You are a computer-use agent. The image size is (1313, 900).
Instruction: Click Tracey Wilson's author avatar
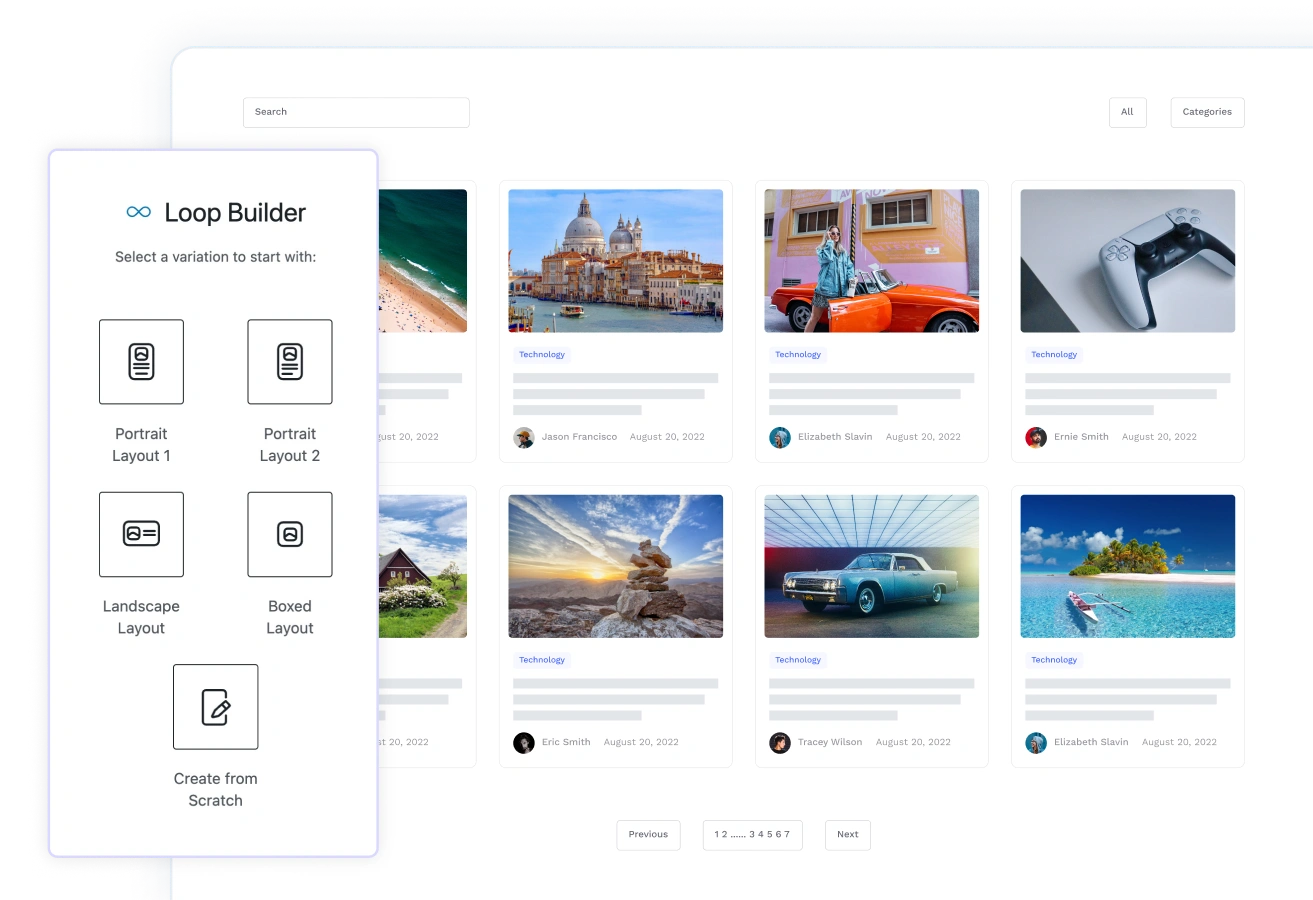780,742
